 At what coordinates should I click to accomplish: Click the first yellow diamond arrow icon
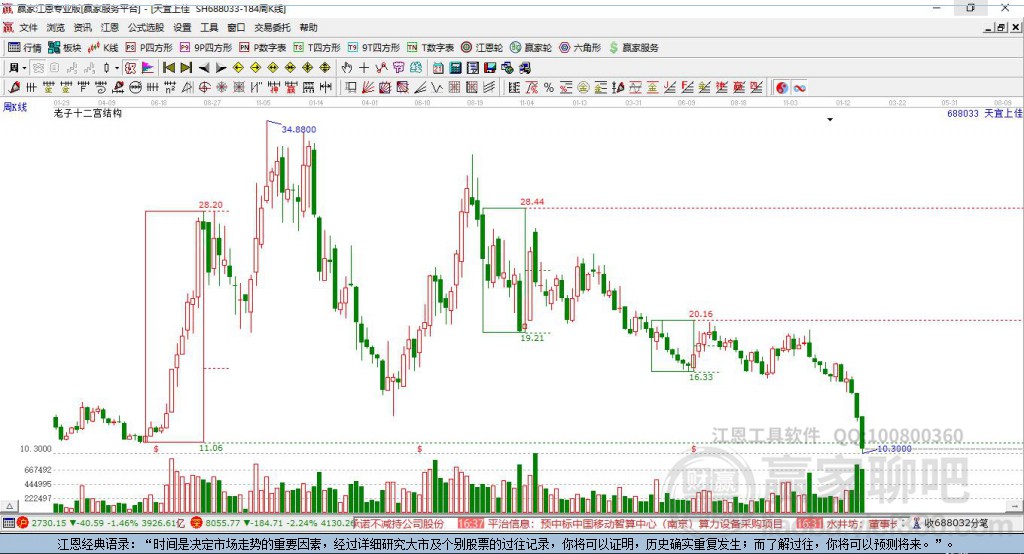tap(238, 68)
